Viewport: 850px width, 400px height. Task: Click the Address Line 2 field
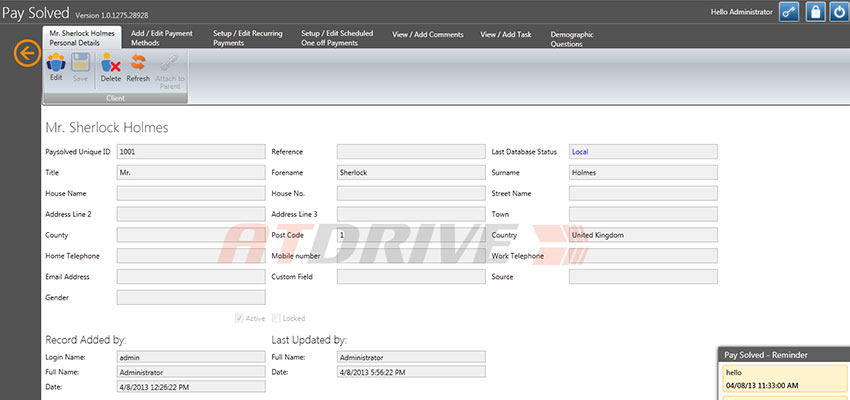[191, 214]
